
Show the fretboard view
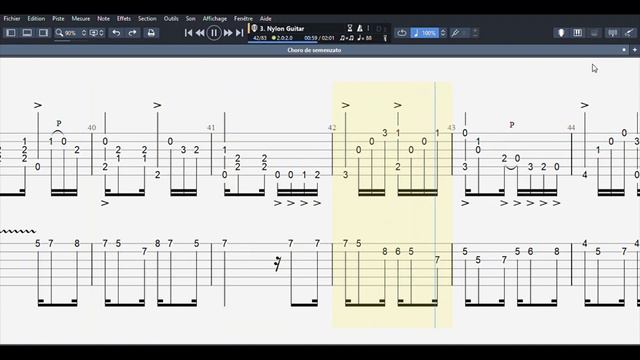click(561, 33)
